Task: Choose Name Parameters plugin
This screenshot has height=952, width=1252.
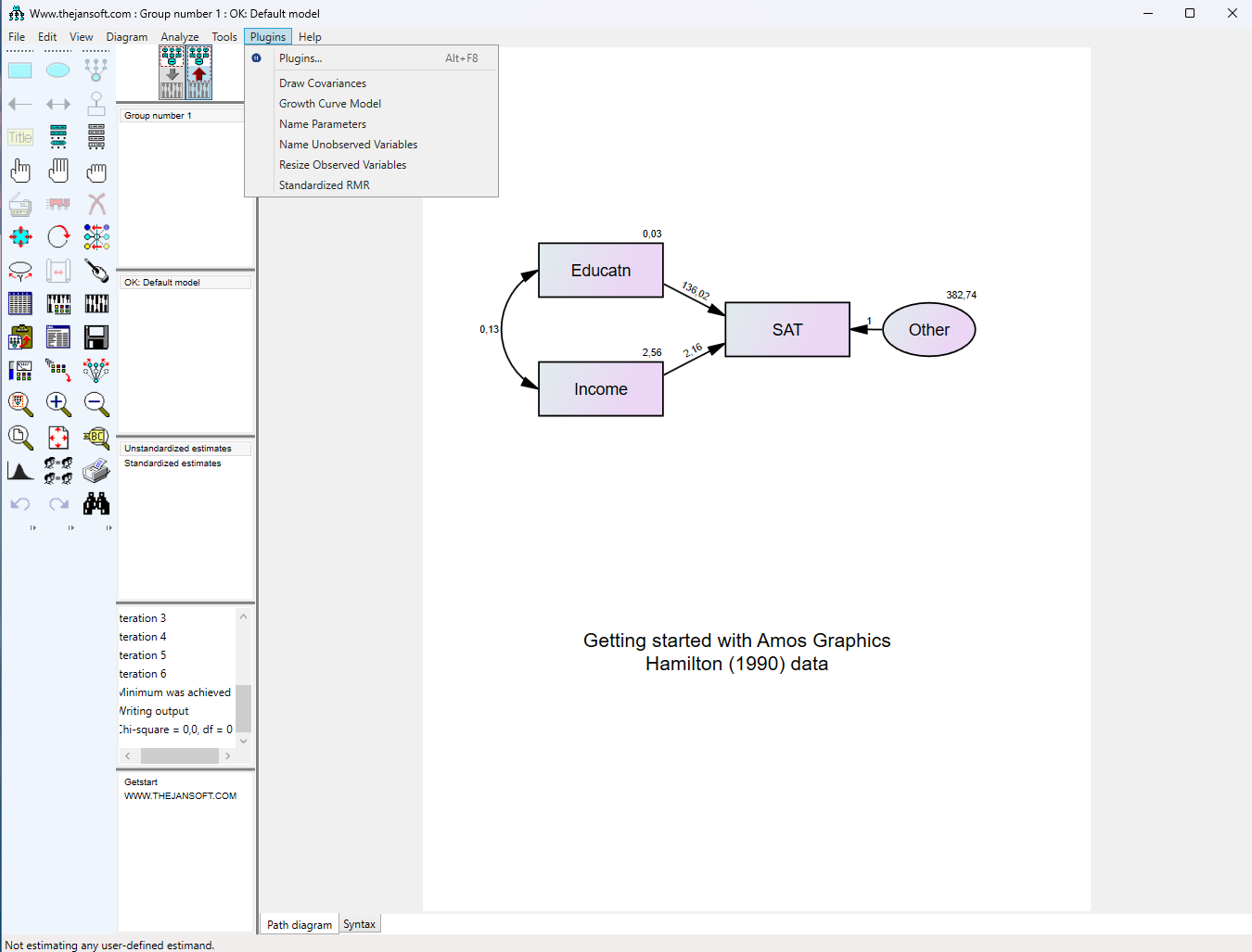Action: pos(371,124)
